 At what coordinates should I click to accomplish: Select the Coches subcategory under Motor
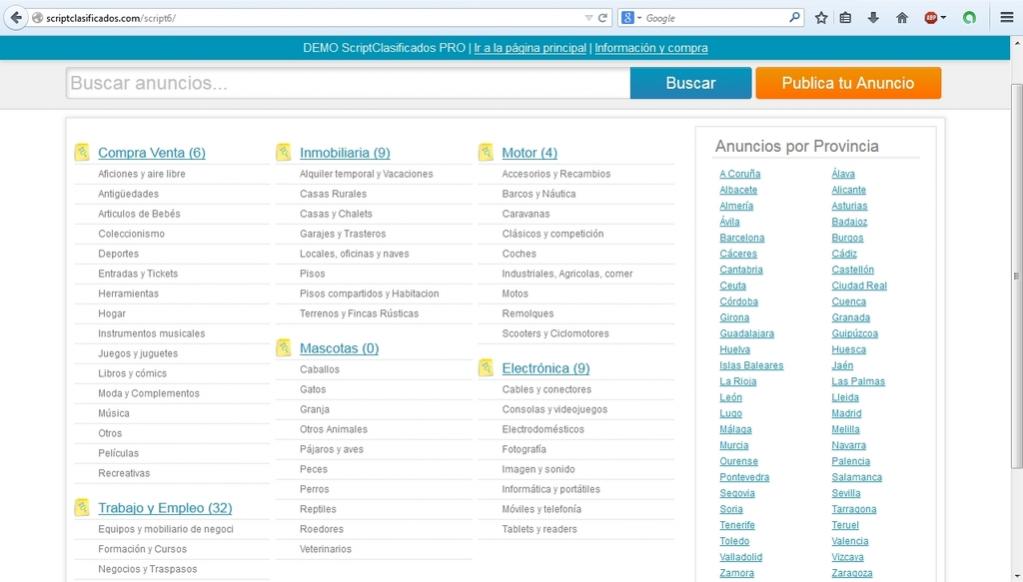pyautogui.click(x=519, y=254)
